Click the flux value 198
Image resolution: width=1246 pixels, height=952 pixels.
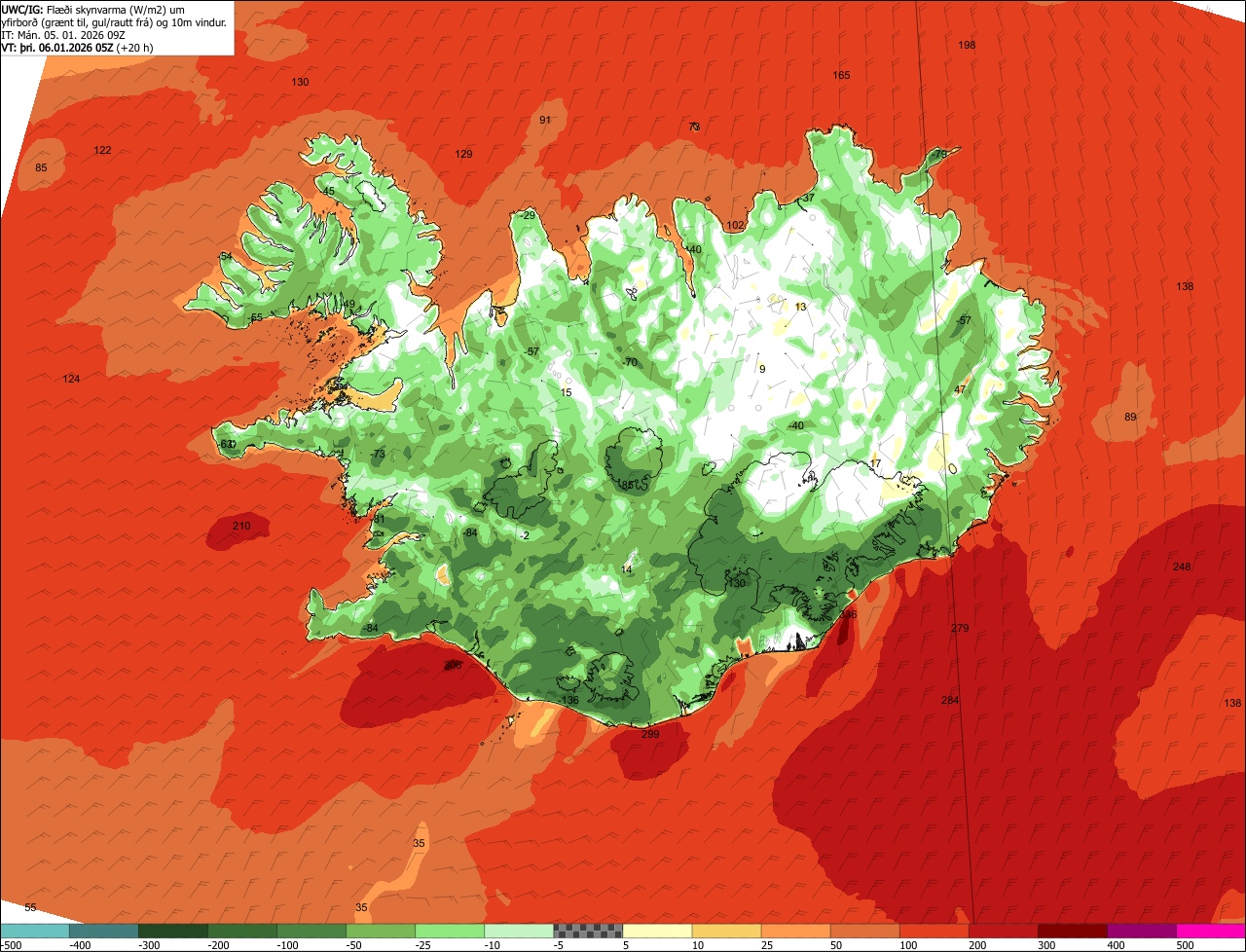click(x=967, y=46)
